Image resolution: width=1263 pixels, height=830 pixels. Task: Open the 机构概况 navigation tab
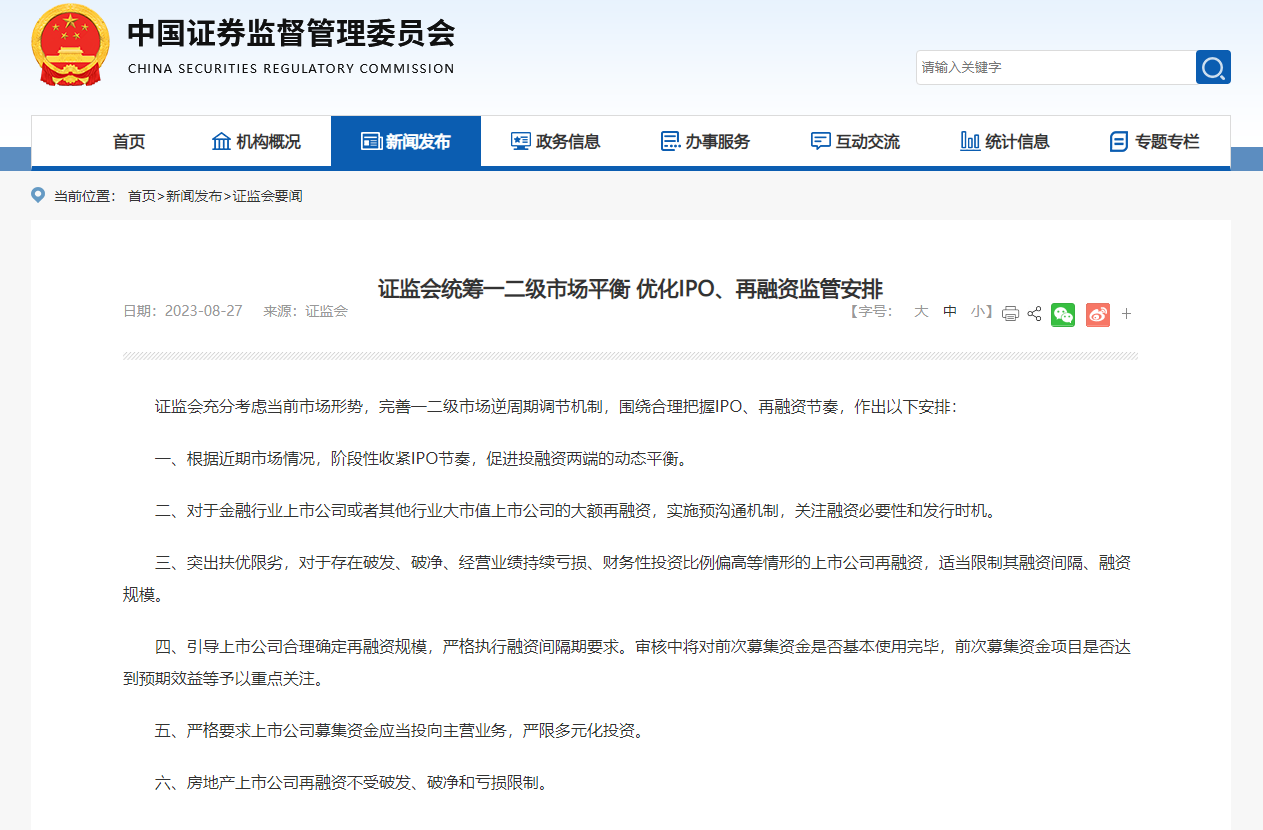pos(256,141)
